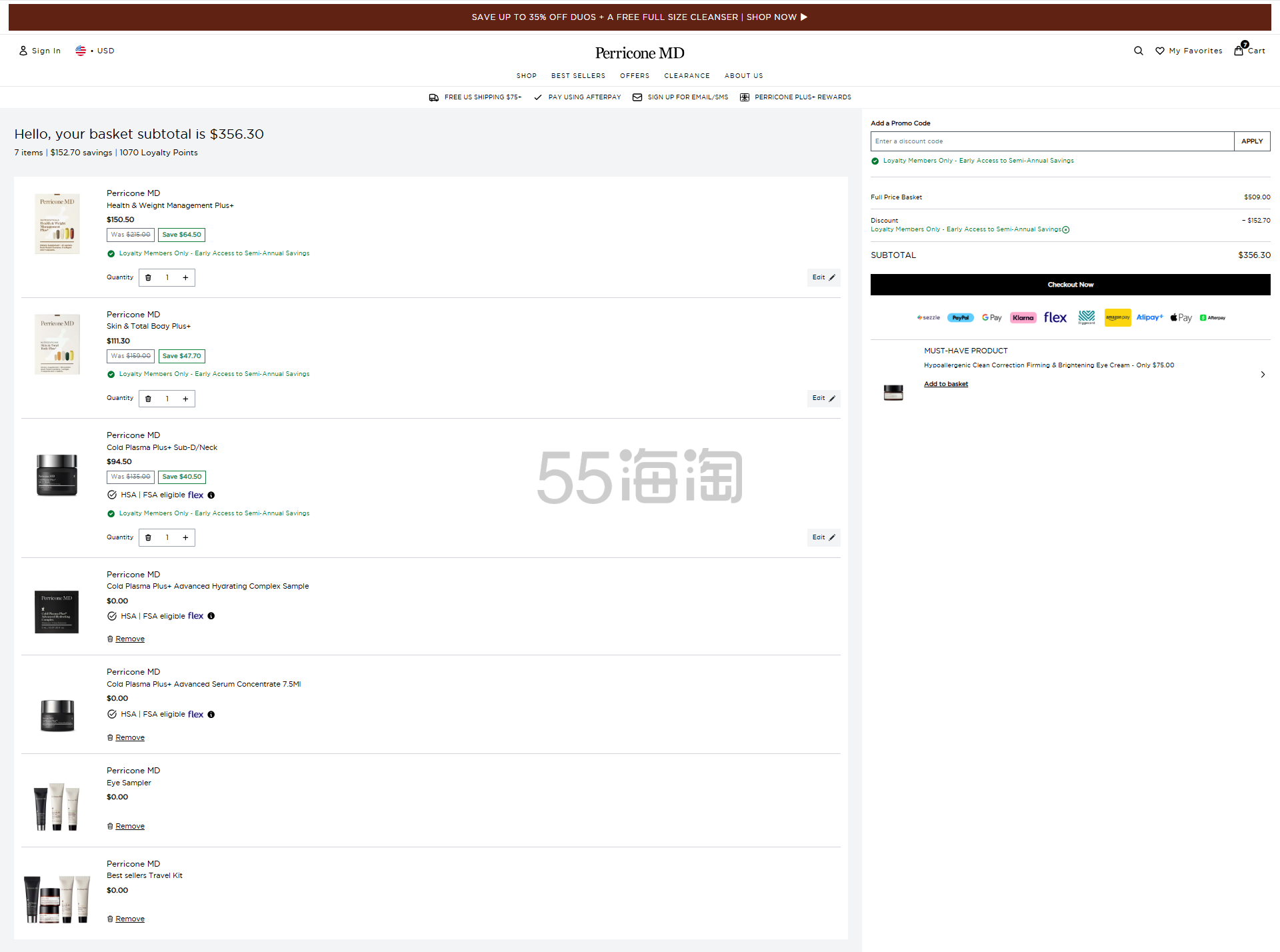The height and width of the screenshot is (952, 1280).
Task: Click the Hypoallergenic Clean Correction Eye Cream title
Action: click(x=1049, y=365)
